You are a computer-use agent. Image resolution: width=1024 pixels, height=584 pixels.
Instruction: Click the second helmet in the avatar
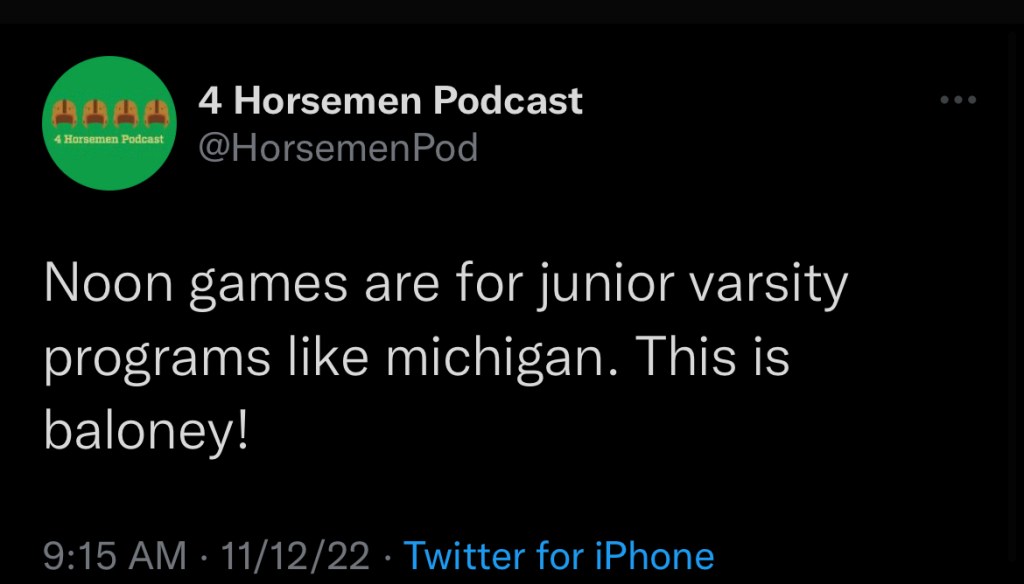pos(96,112)
